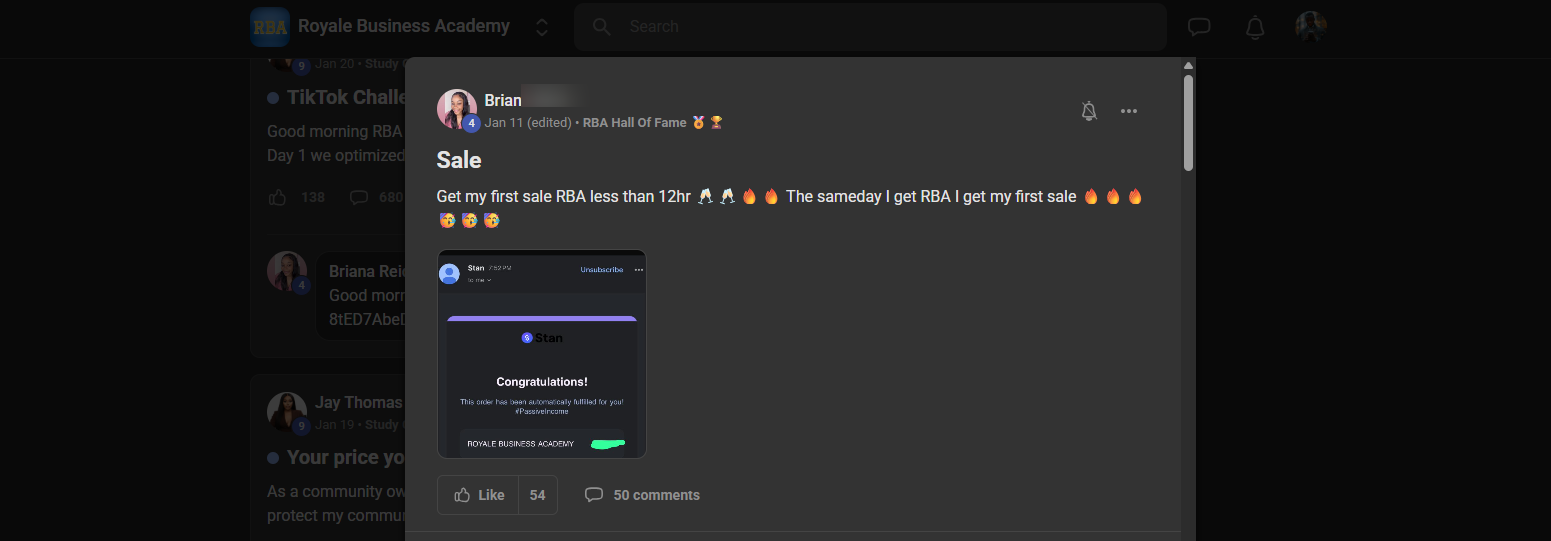Open the Stan sale screenshot thumbnail
Image resolution: width=1551 pixels, height=541 pixels.
pyautogui.click(x=542, y=354)
